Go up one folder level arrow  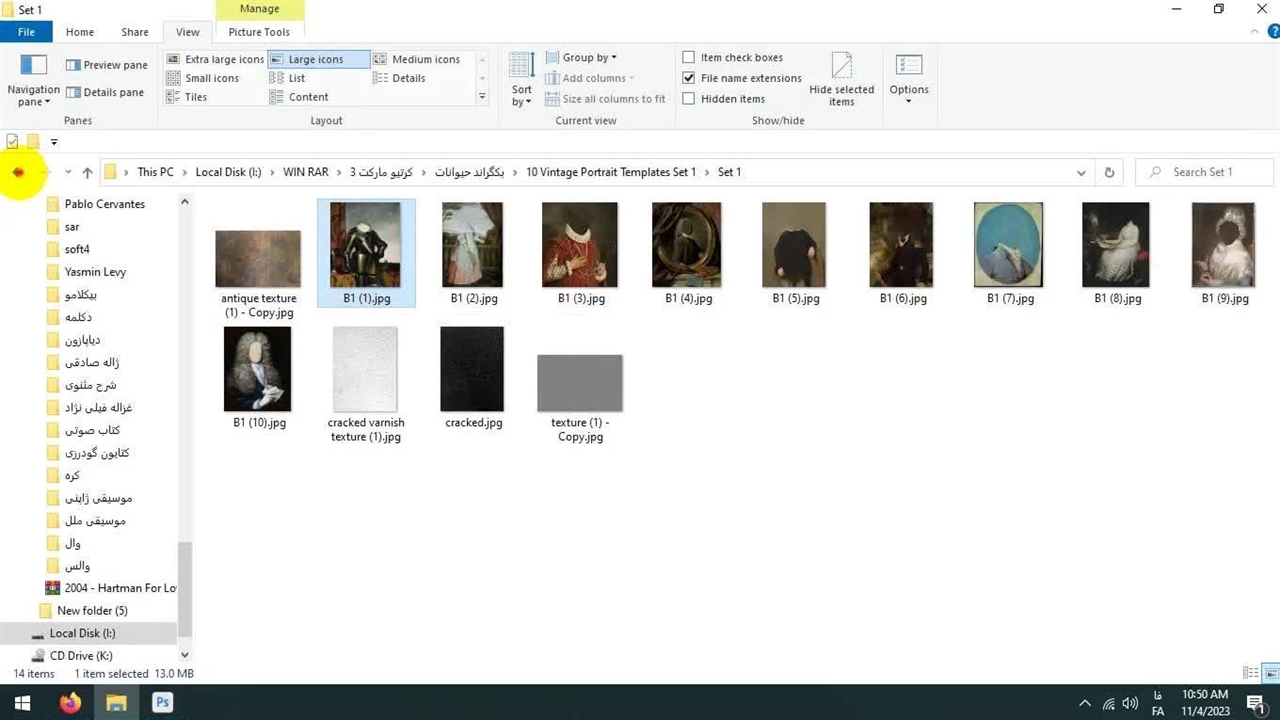tap(87, 172)
